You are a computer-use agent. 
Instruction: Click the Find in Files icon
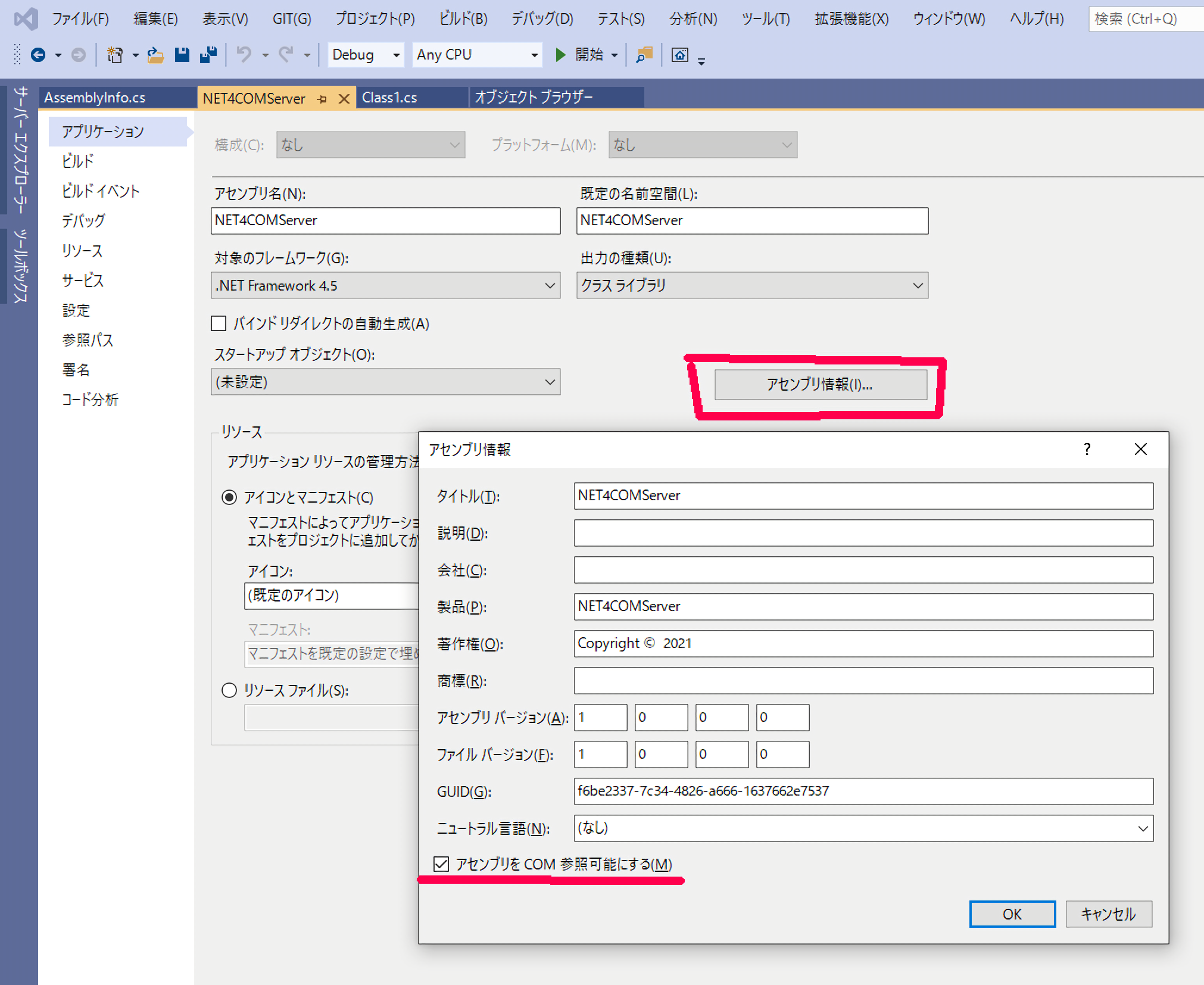pyautogui.click(x=644, y=55)
